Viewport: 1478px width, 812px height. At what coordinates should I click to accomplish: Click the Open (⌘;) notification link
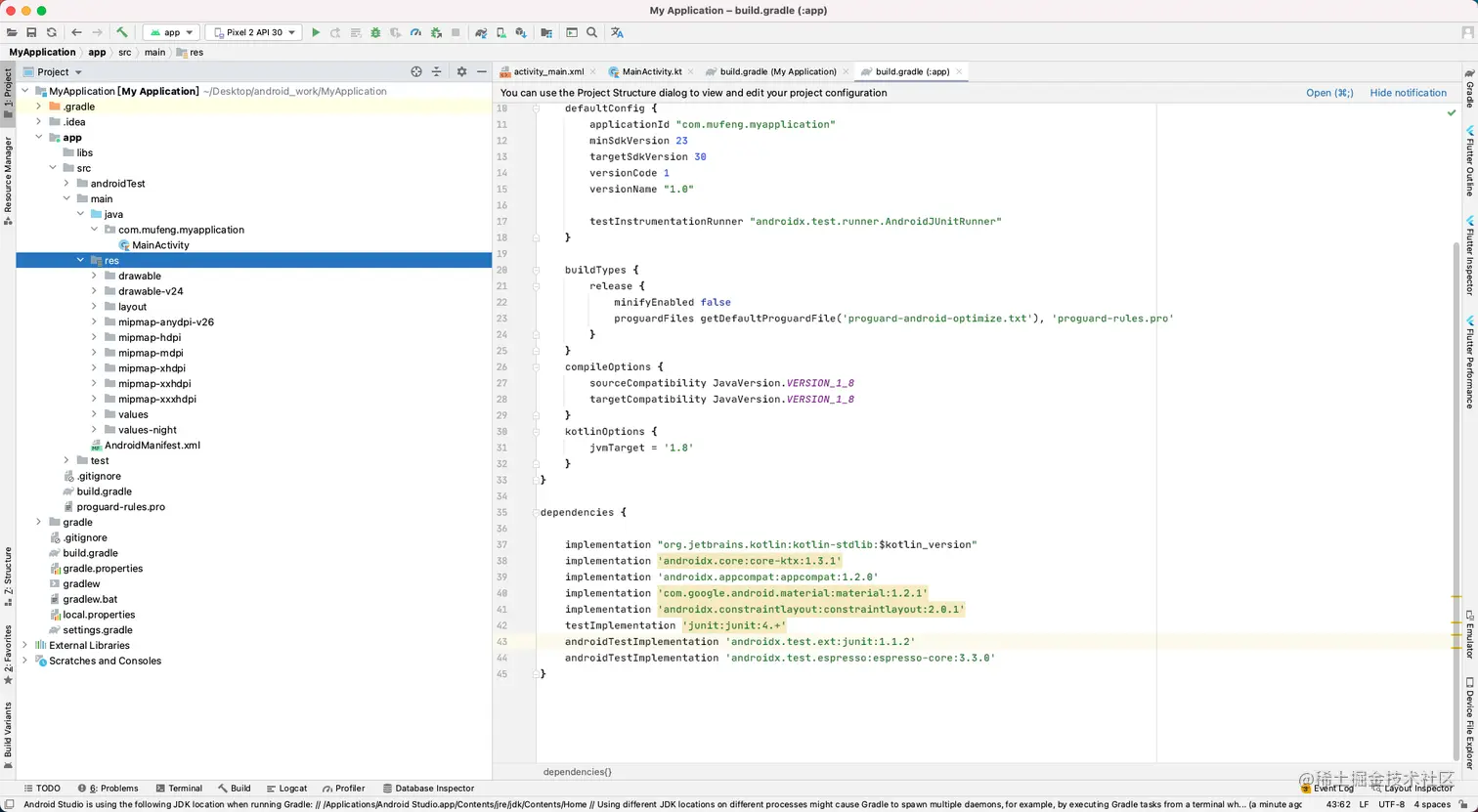click(1329, 93)
